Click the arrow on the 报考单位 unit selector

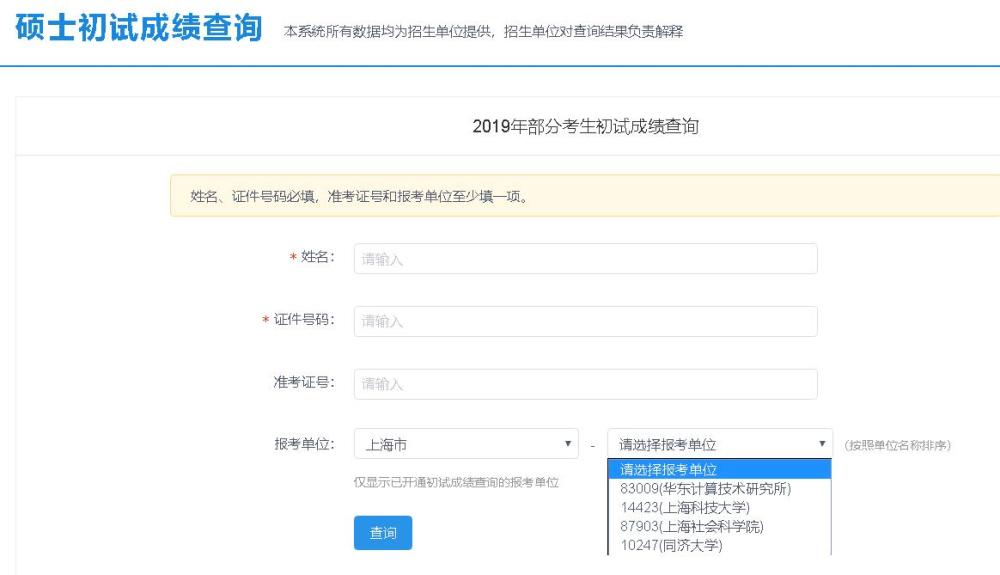point(822,444)
